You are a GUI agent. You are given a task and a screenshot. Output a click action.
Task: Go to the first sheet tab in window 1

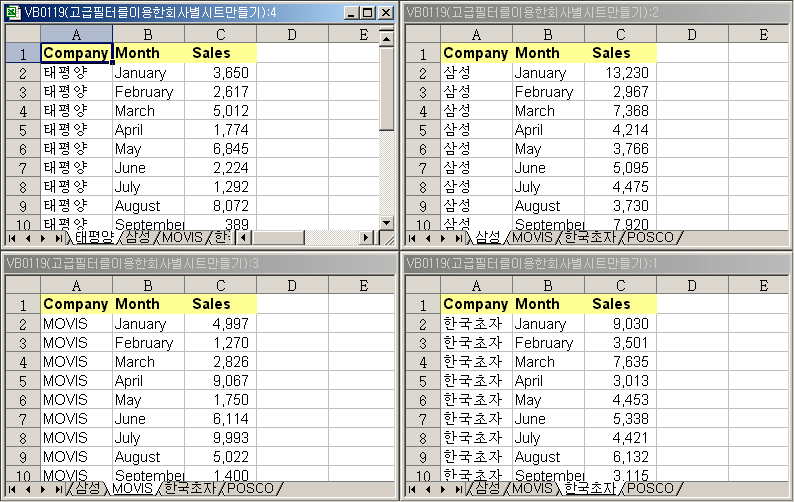point(412,489)
